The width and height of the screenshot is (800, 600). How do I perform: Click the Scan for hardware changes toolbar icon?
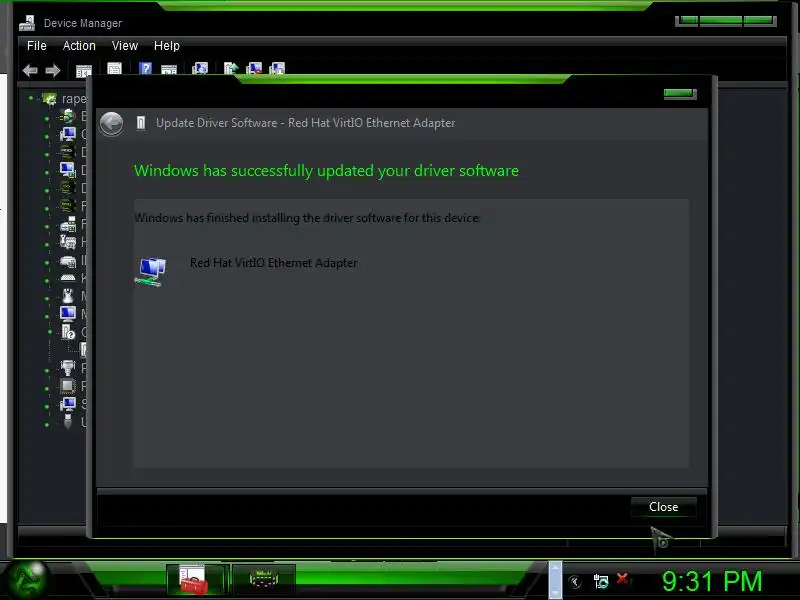(x=200, y=68)
